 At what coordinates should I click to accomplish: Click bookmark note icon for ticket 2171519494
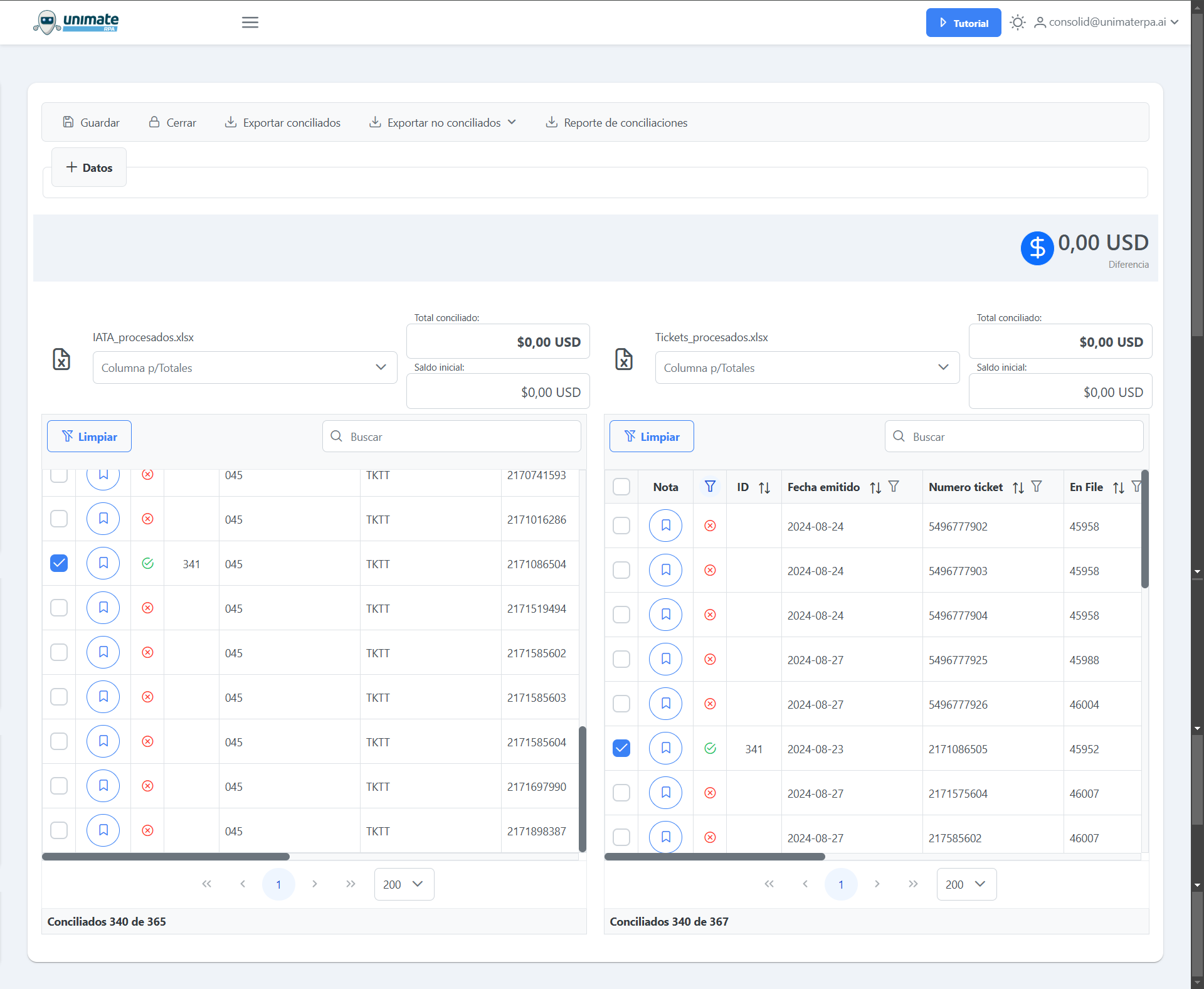[x=103, y=608]
